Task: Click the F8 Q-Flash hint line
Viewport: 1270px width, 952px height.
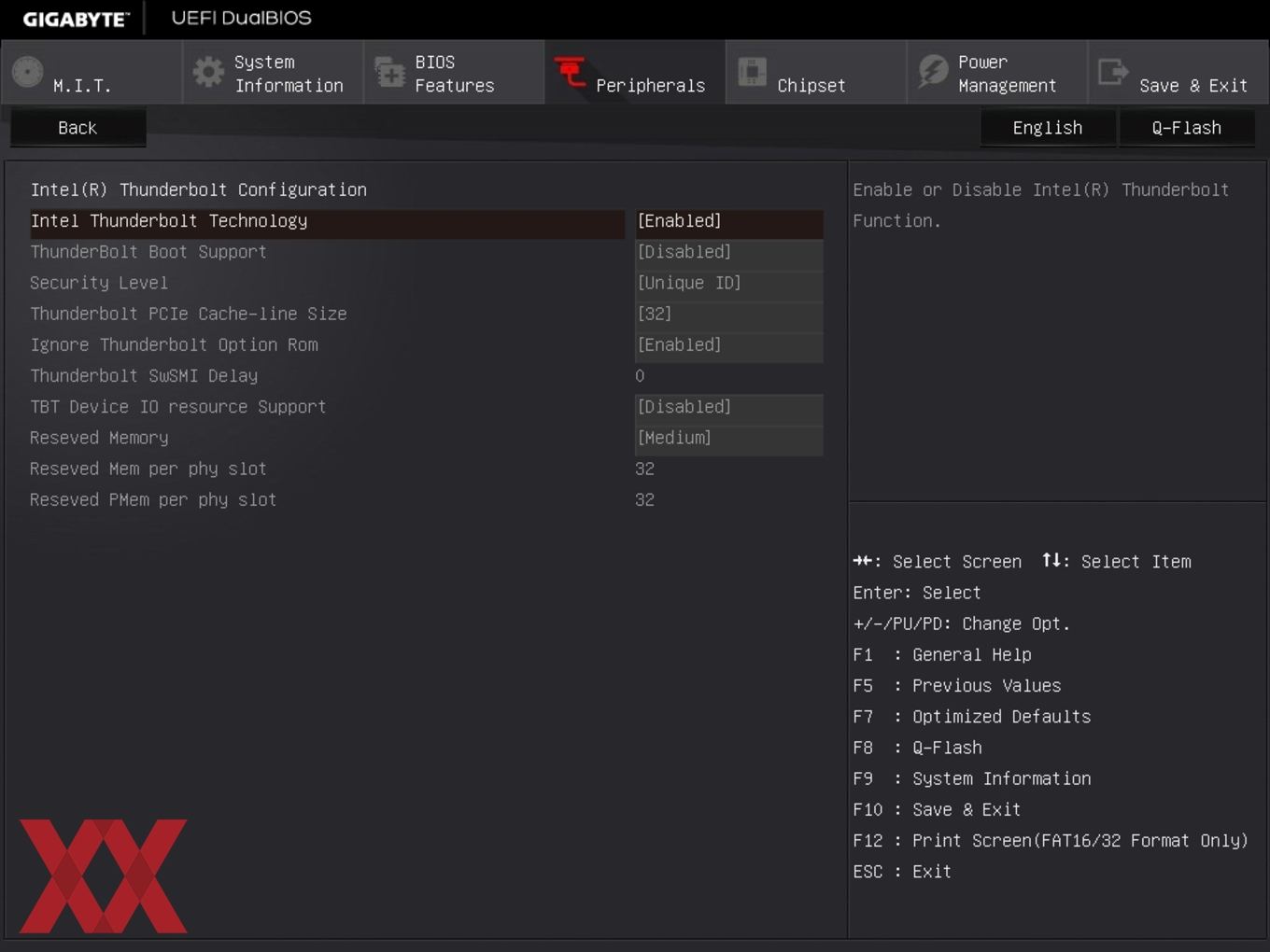Action: 918,748
